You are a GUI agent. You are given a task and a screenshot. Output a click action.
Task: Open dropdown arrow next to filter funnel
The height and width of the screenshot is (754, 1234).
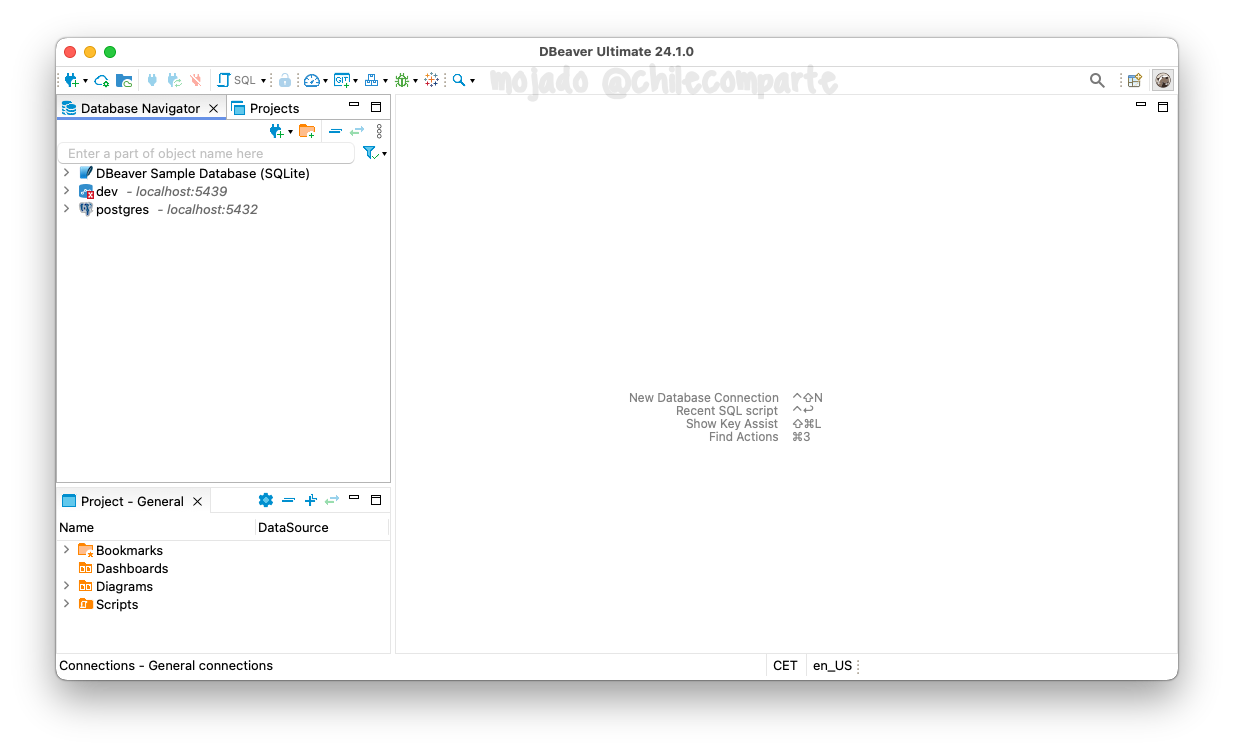384,154
